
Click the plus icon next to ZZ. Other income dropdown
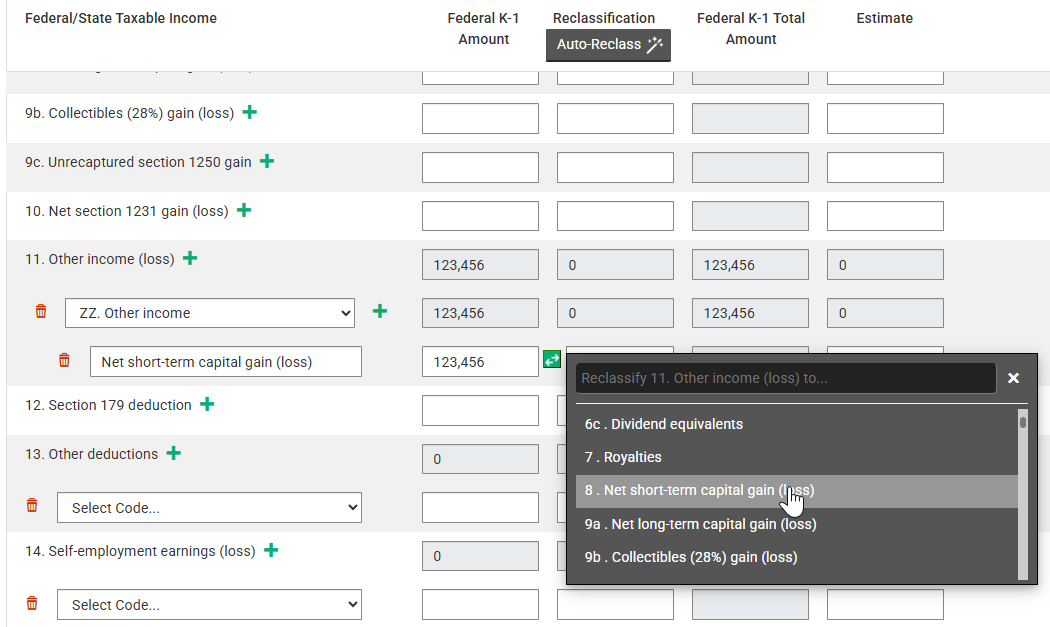(x=380, y=312)
